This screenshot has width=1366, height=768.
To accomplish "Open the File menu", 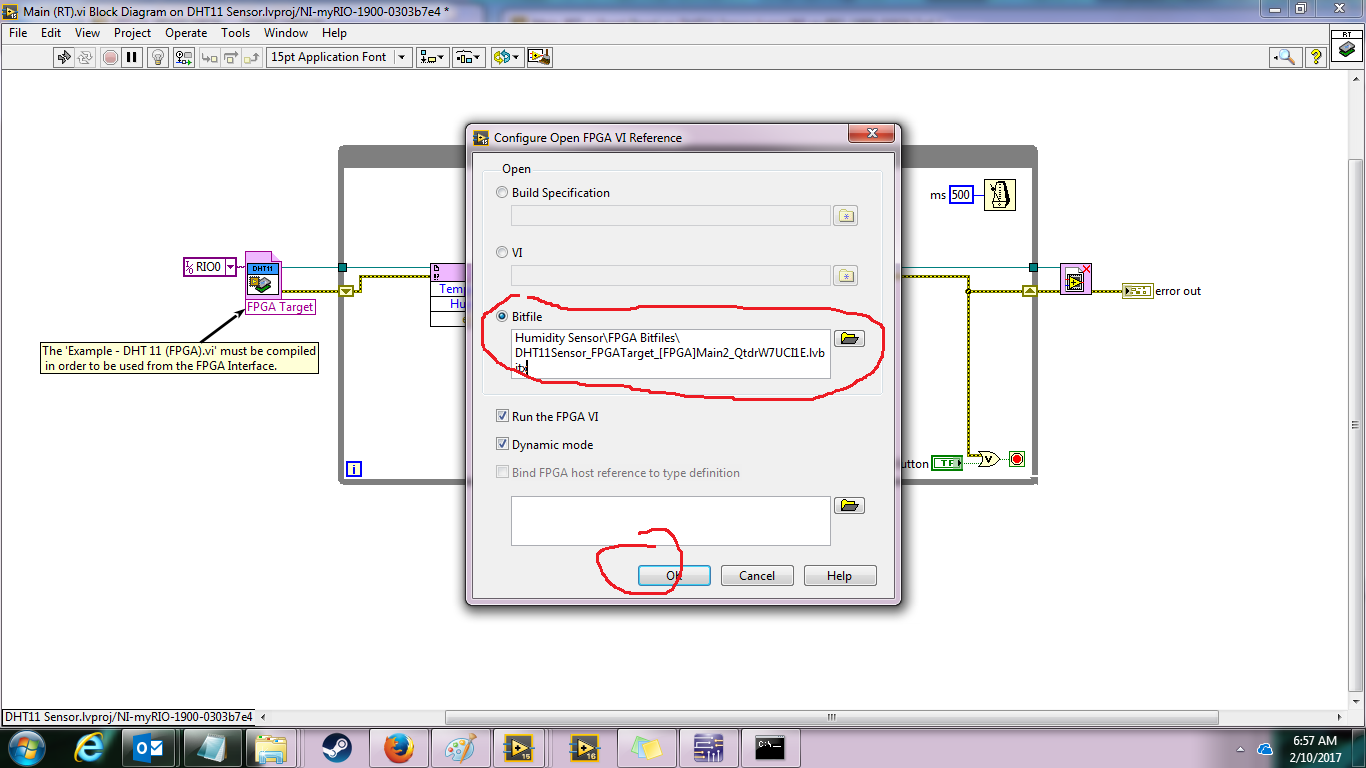I will pos(18,33).
